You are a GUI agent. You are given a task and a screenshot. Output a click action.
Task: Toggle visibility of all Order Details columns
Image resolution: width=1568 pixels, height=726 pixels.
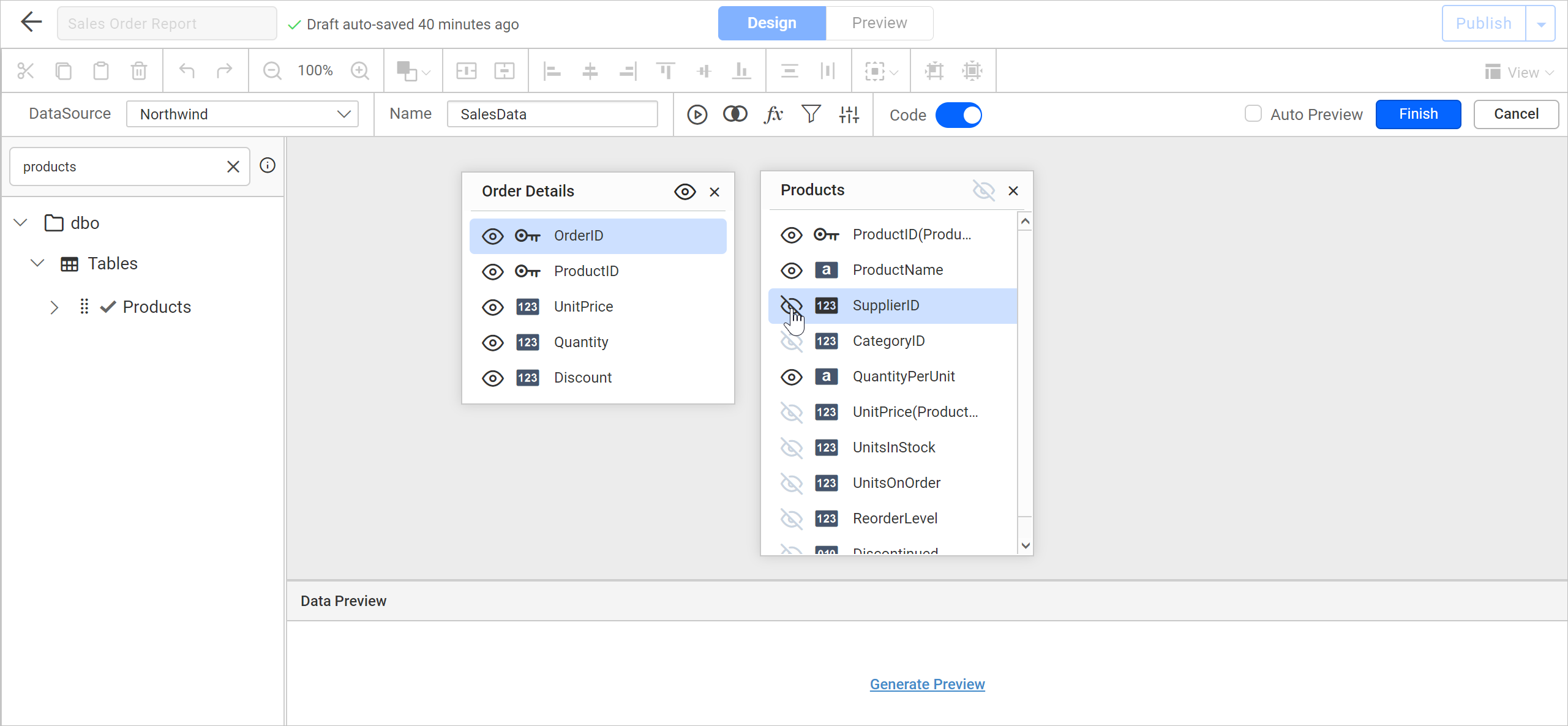685,192
